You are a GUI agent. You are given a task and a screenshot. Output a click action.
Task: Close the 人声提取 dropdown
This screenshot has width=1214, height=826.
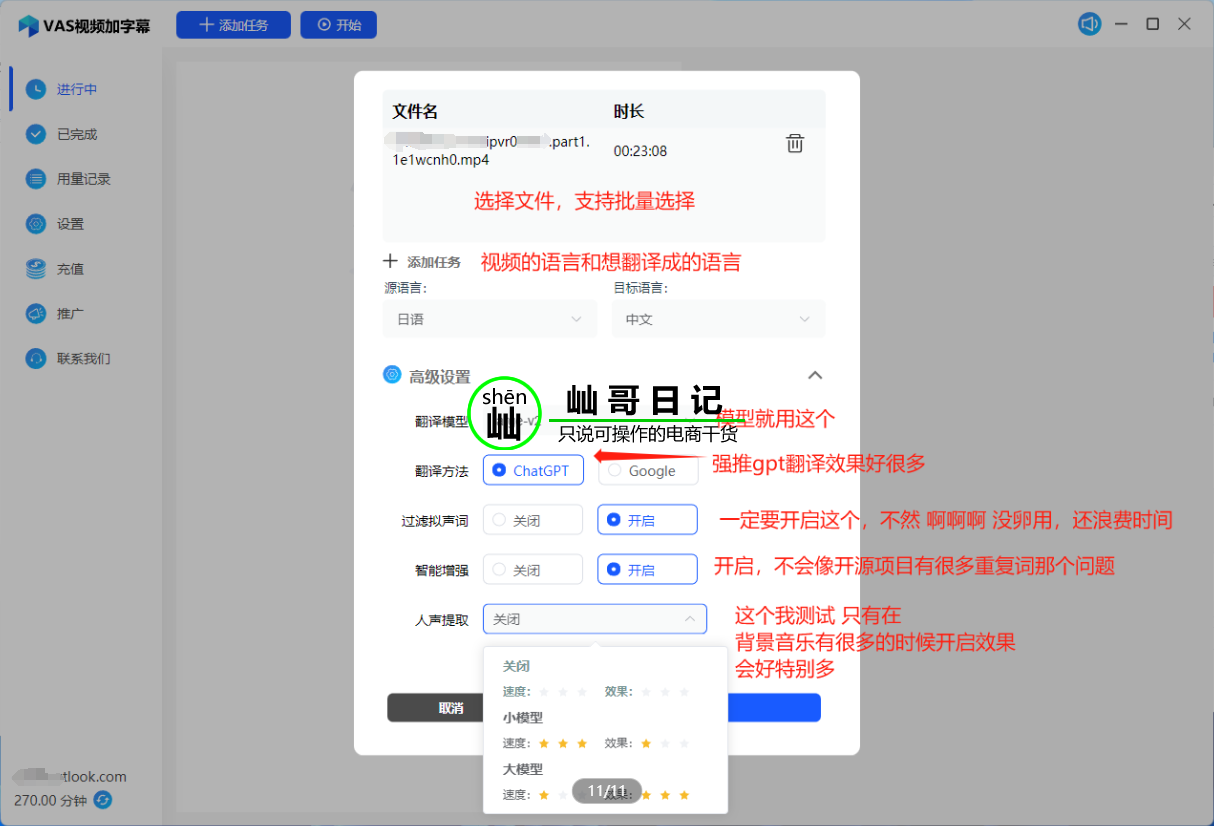(595, 619)
